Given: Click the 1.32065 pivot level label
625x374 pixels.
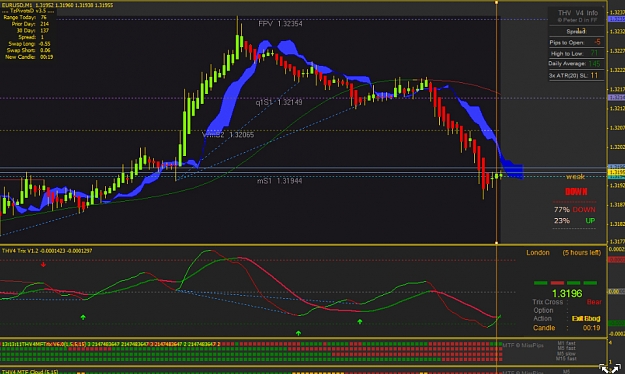Looking at the screenshot, I should coord(242,135).
